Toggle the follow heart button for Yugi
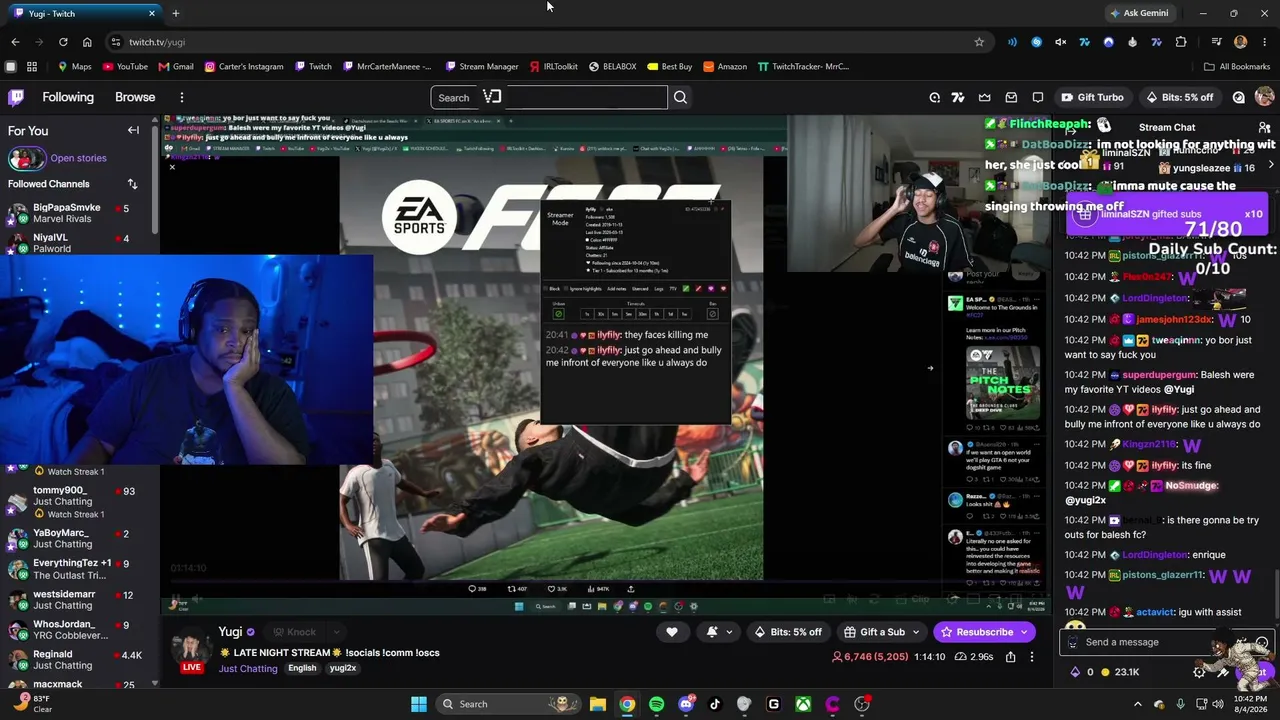 pos(672,632)
